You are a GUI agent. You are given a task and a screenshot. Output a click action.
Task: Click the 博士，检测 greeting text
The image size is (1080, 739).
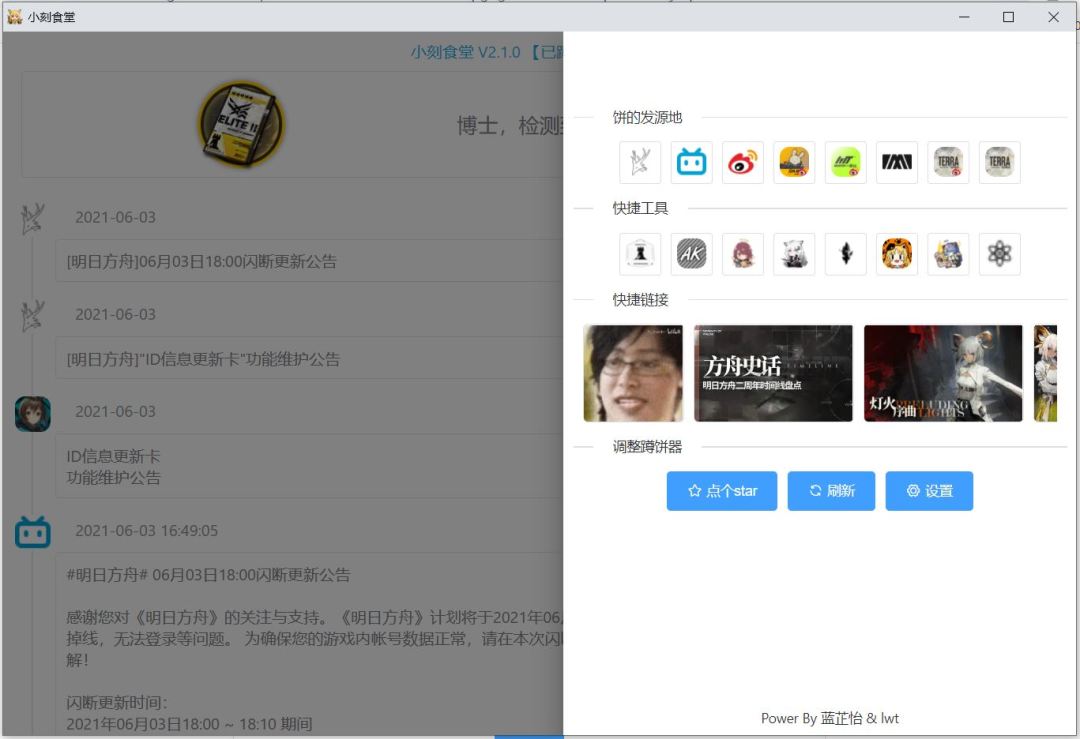[510, 125]
